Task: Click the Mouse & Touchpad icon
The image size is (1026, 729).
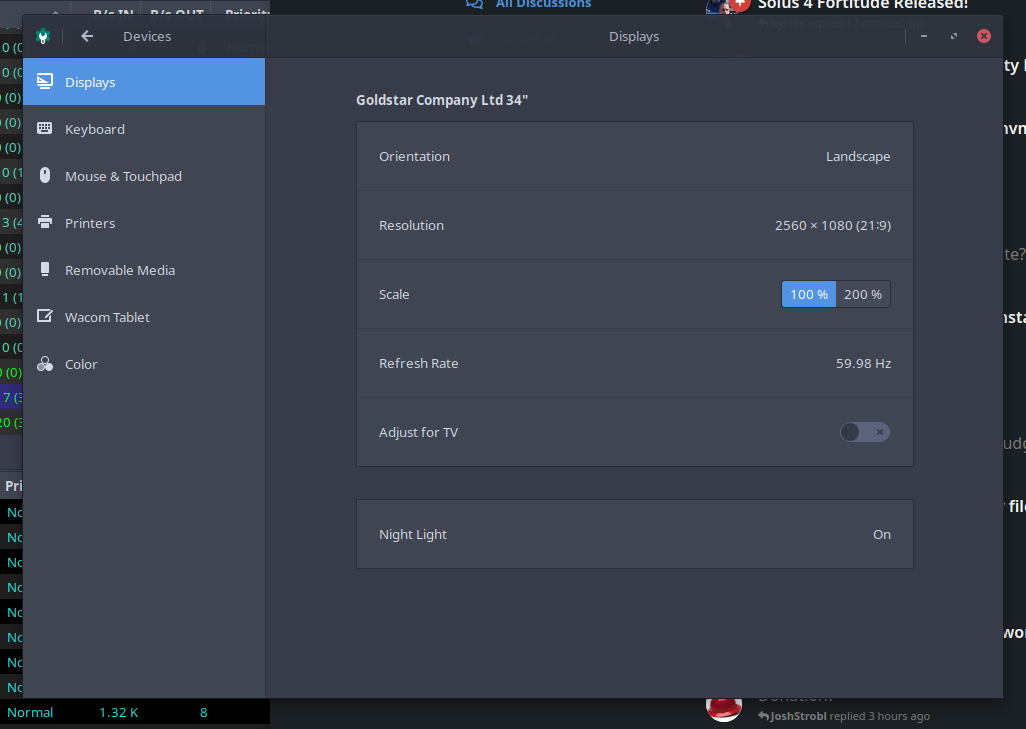Action: pyautogui.click(x=45, y=176)
